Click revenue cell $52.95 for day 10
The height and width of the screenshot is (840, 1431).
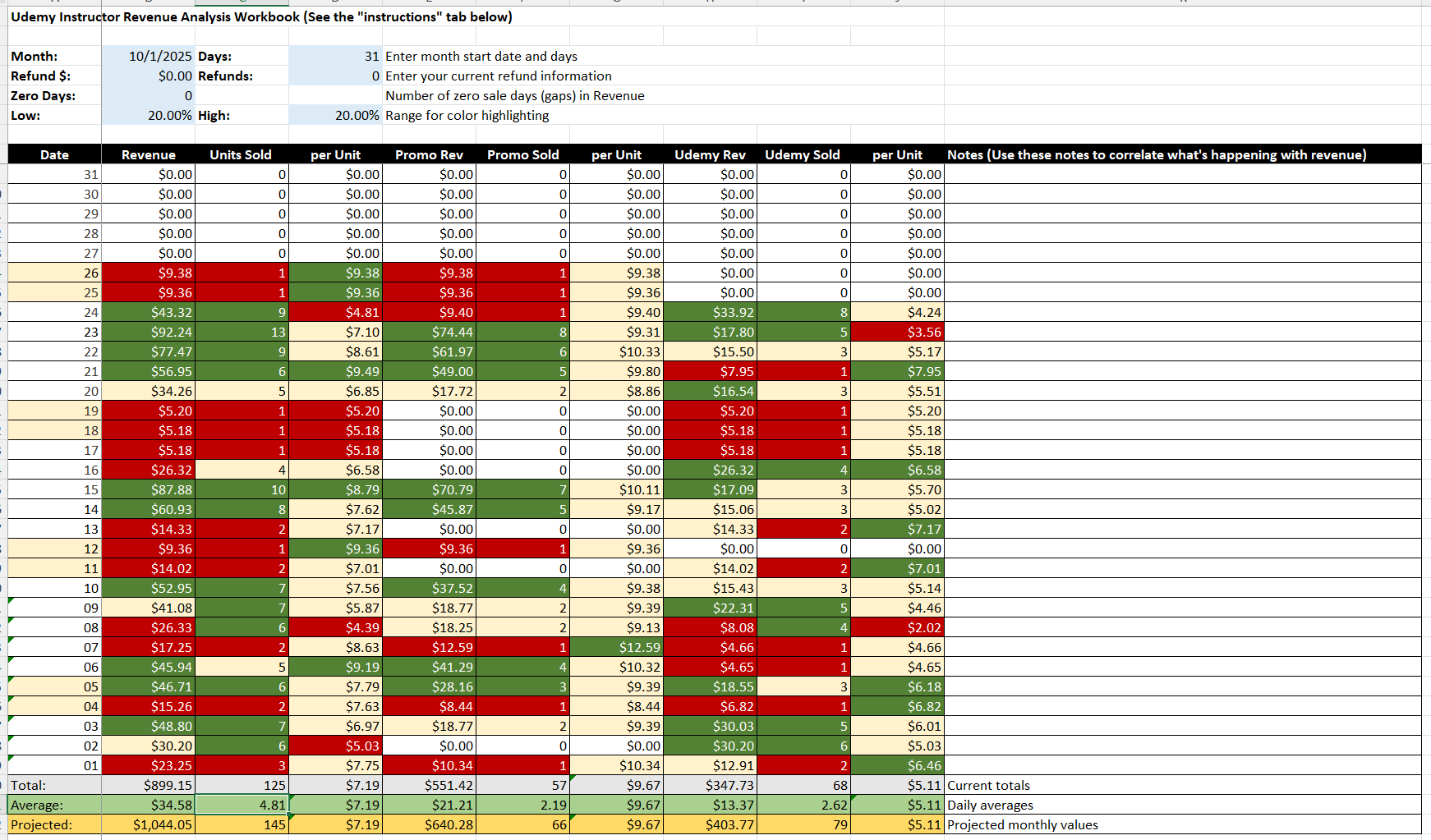click(x=148, y=588)
